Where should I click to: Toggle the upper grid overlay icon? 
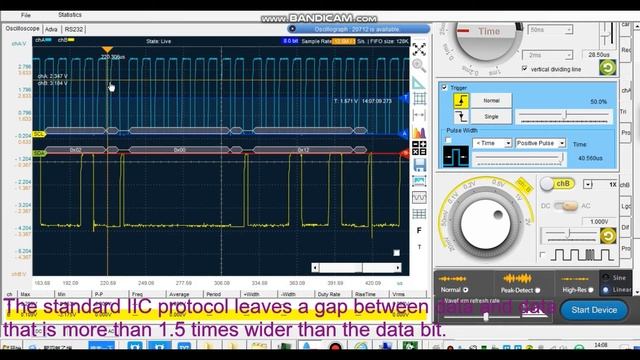419,98
